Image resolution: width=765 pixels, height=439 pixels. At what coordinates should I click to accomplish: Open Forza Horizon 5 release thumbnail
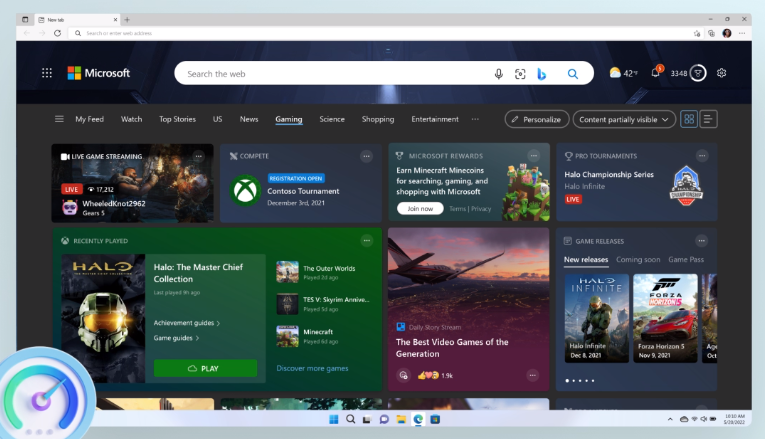665,318
